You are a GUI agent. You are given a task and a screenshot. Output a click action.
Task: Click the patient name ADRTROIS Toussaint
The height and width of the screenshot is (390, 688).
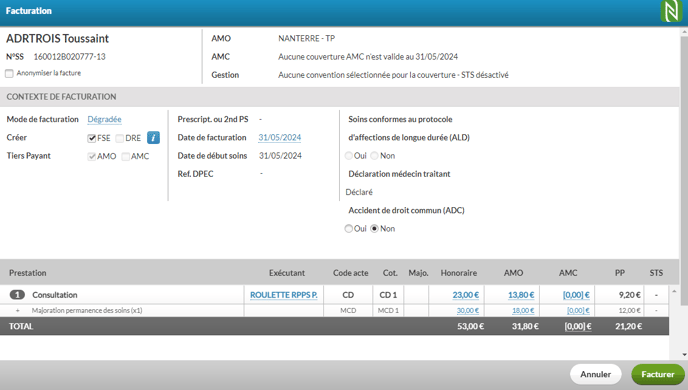pyautogui.click(x=57, y=39)
